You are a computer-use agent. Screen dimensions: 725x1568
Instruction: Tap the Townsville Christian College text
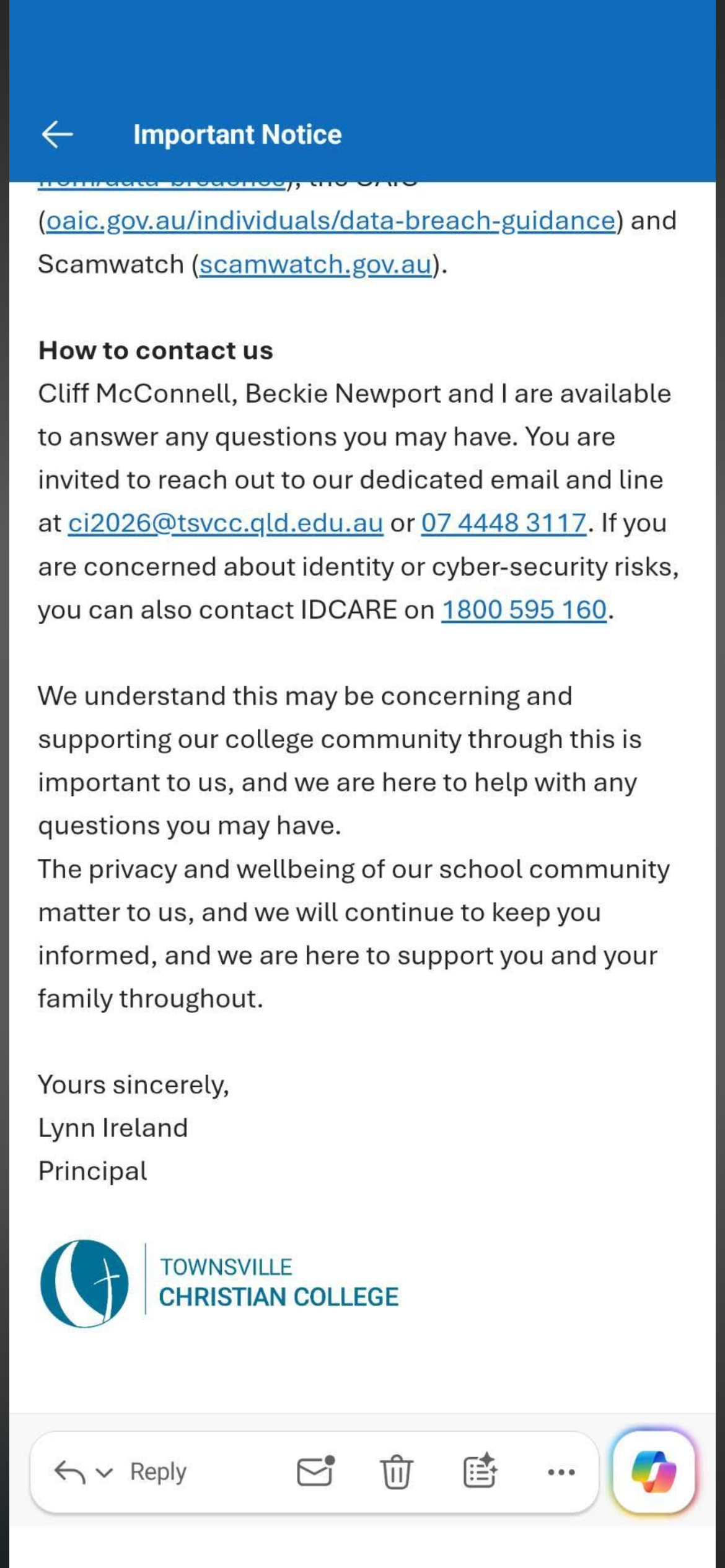pos(279,1283)
